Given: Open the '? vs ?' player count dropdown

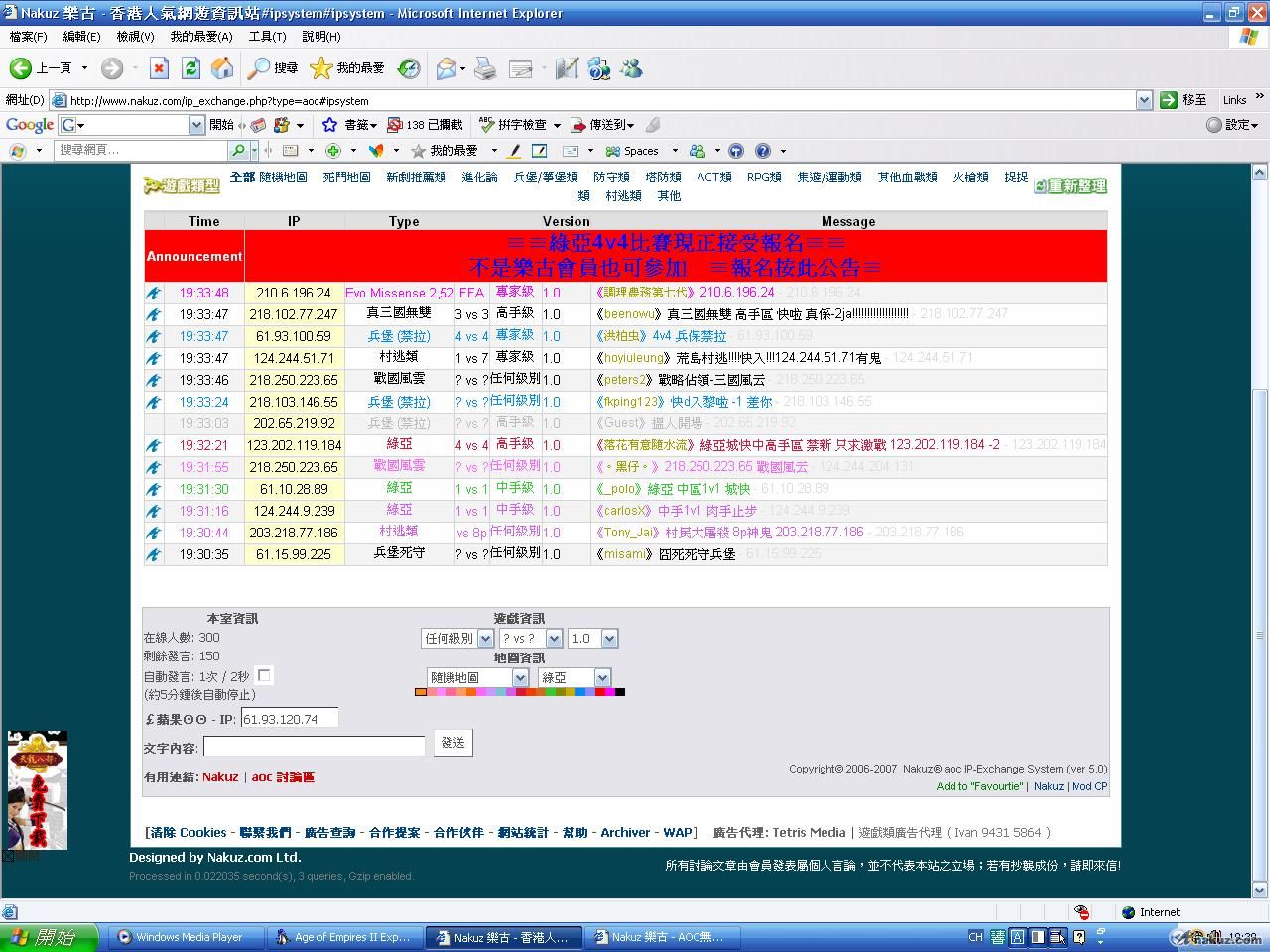Looking at the screenshot, I should 554,639.
